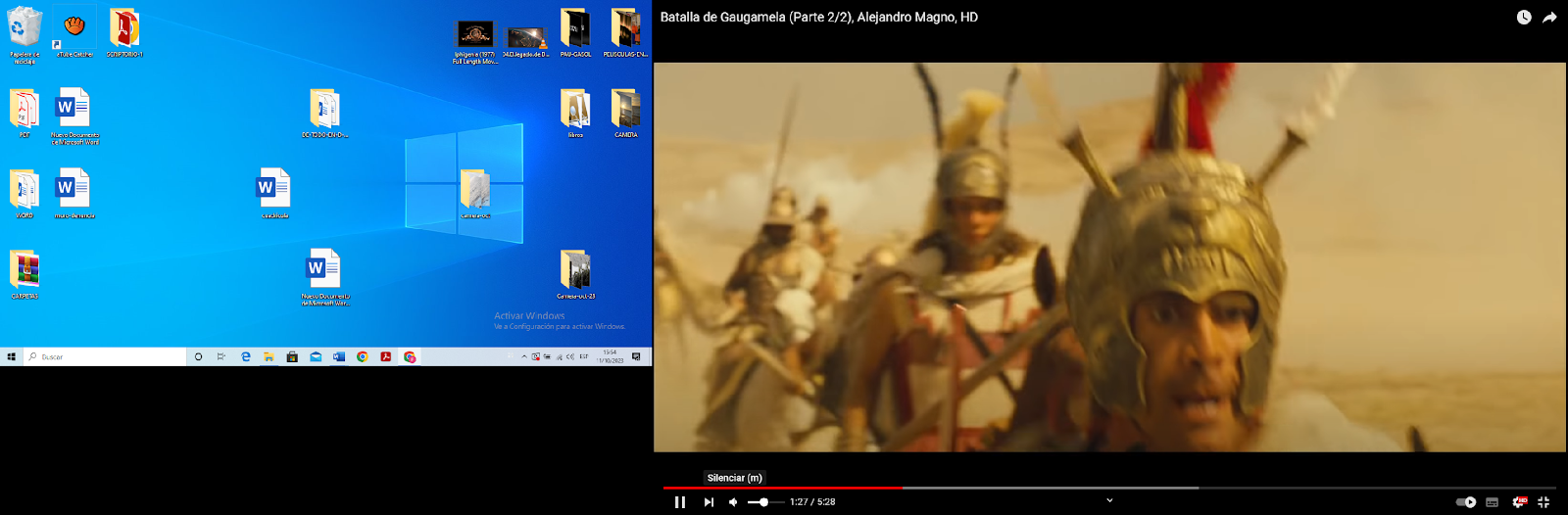Launch Microsoft Edge from the taskbar
The image size is (1568, 515).
(245, 356)
